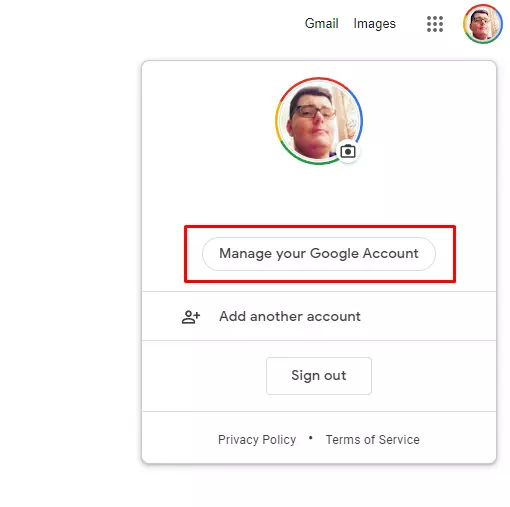Open Google Account management settings
Image resolution: width=510 pixels, height=507 pixels.
319,254
